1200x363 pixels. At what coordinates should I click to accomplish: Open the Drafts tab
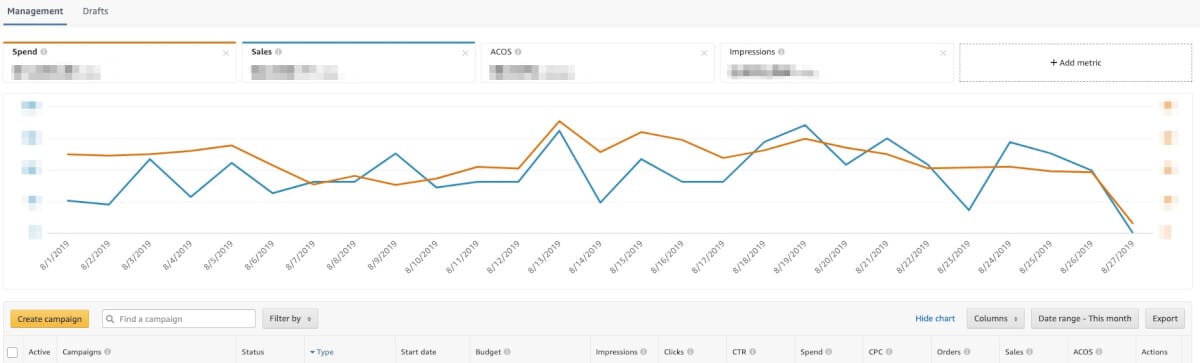click(x=96, y=11)
